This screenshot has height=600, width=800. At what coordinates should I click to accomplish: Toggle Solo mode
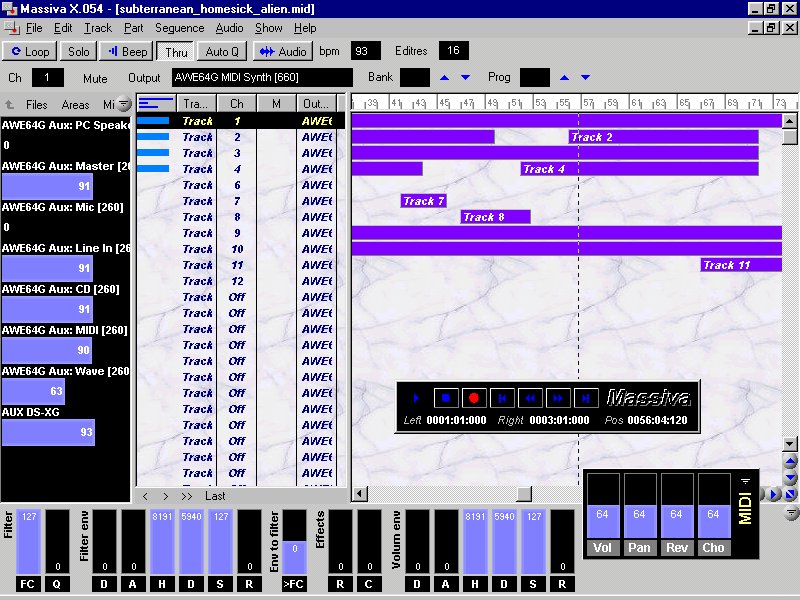coord(79,52)
